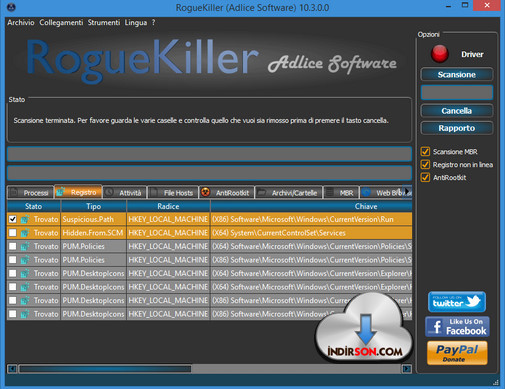Click the registry icon in Hidden.From.SCM row
The height and width of the screenshot is (389, 505).
25,233
